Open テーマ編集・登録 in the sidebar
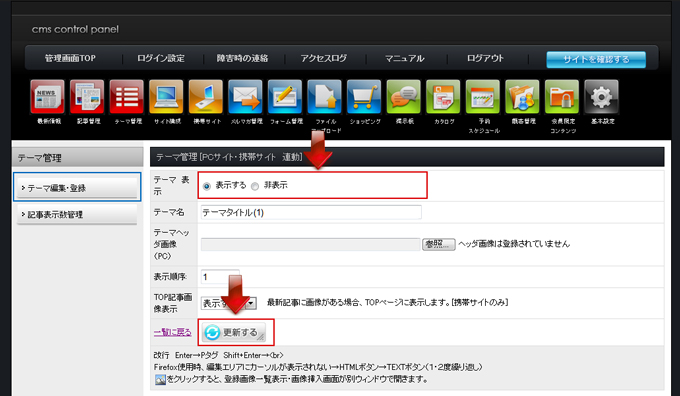Viewport: 680px width, 396px height. tap(77, 188)
